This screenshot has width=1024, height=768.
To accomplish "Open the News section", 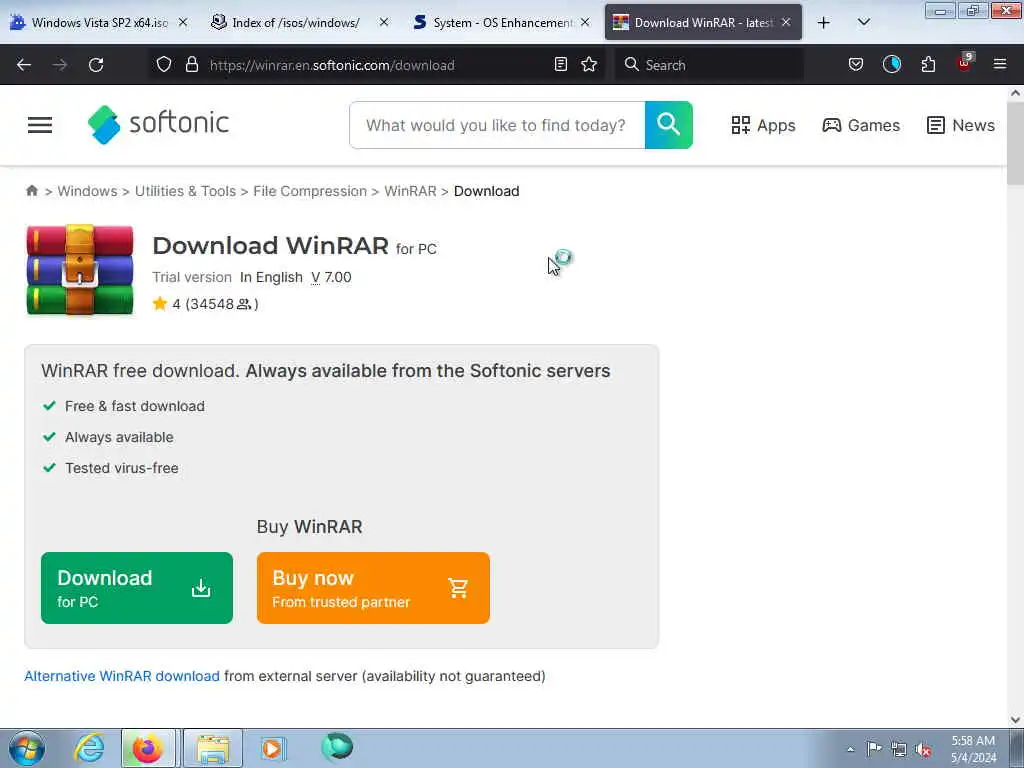I will (961, 125).
